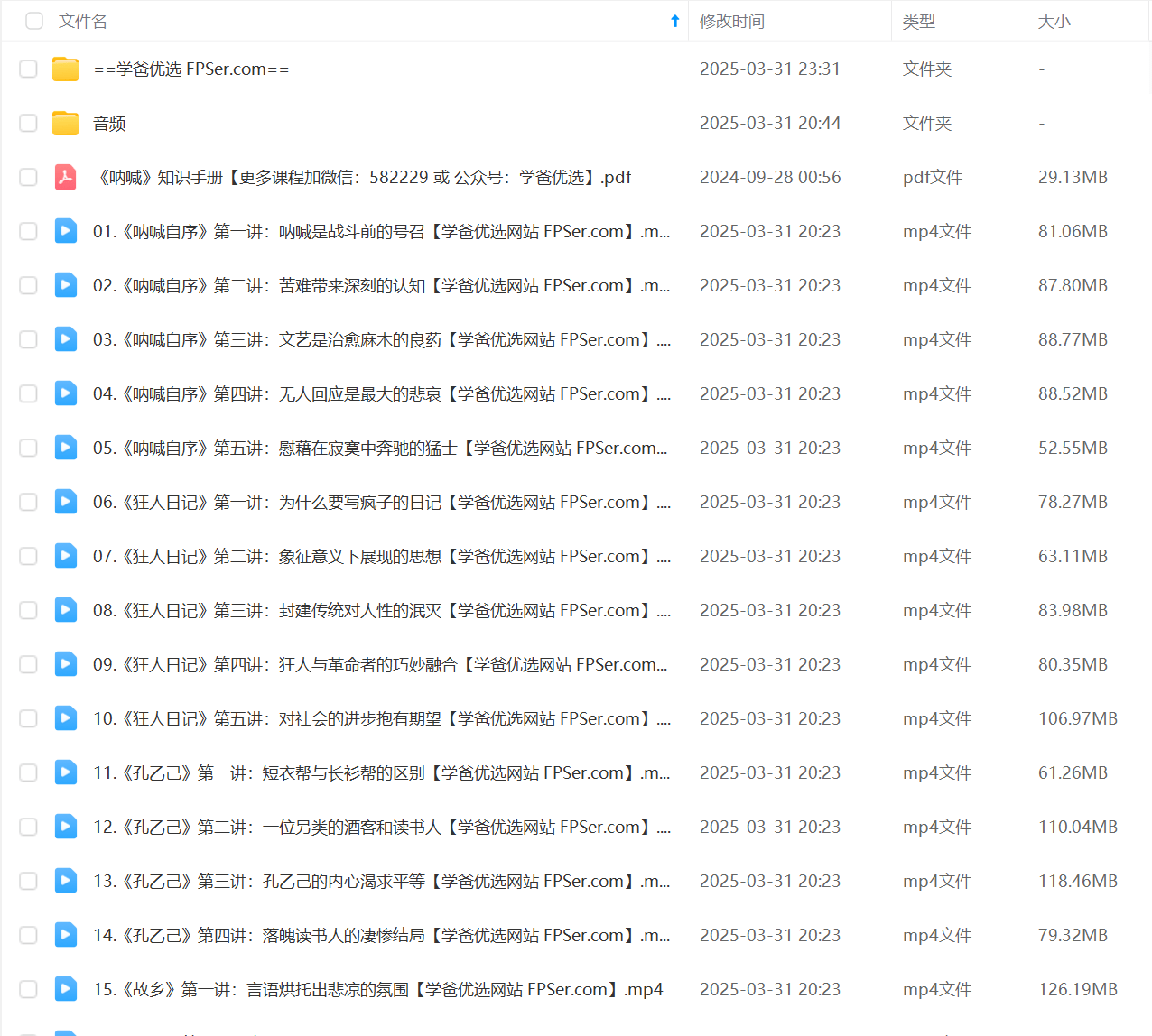Screen dimensions: 1152x1036
Task: Click video icon for 03.《呐喊自序》第三讲
Action: pyautogui.click(x=65, y=339)
